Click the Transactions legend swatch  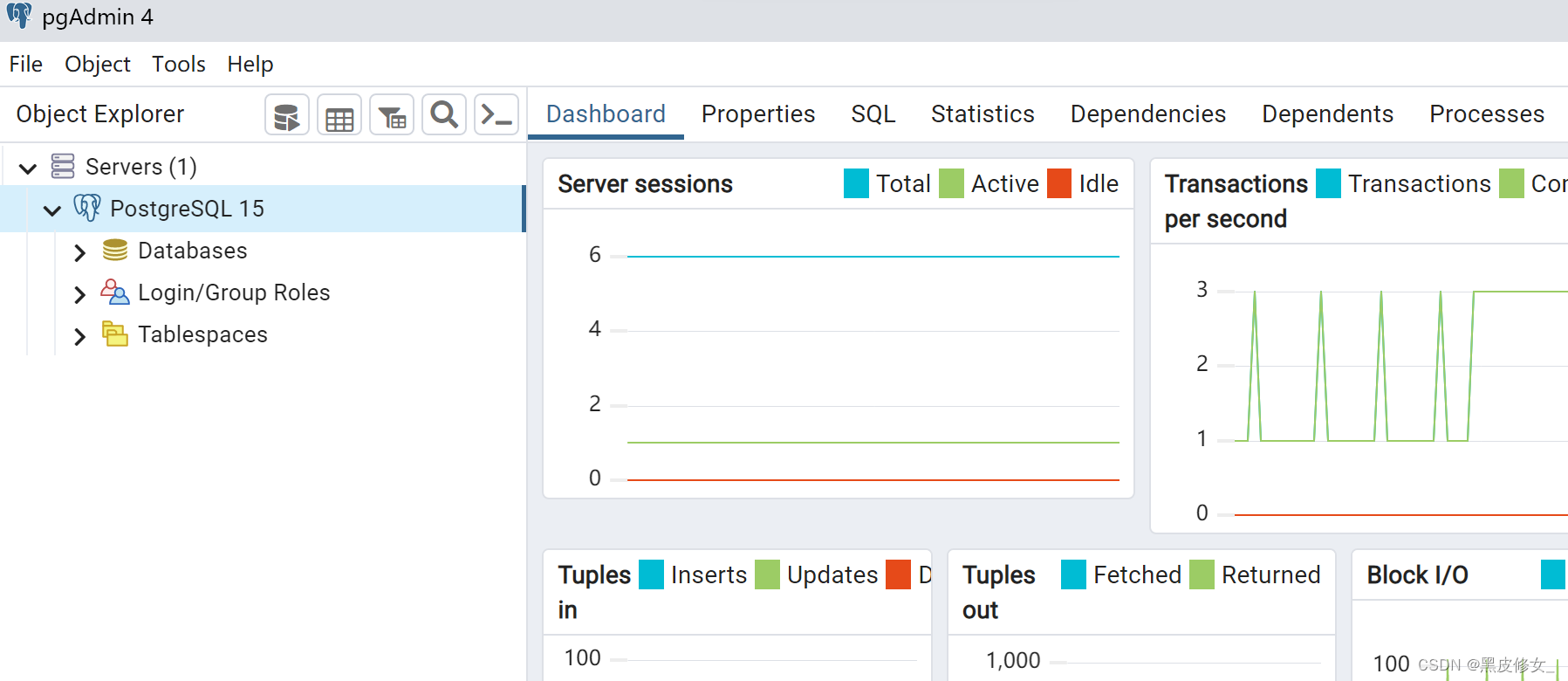pos(1328,183)
